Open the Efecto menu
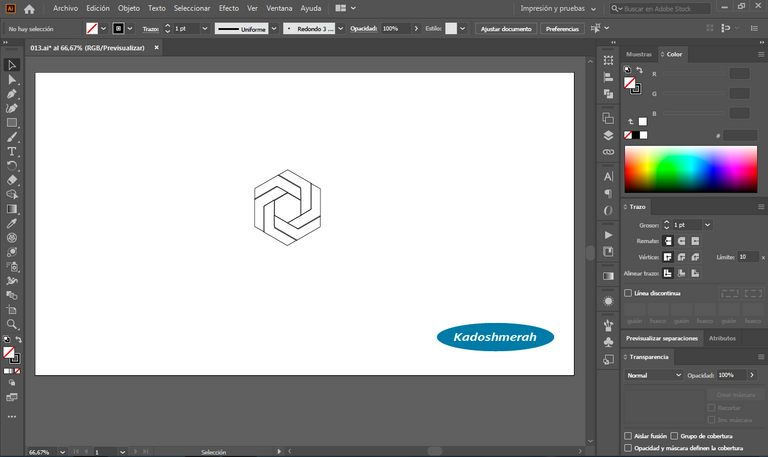The height and width of the screenshot is (457, 768). [x=229, y=8]
